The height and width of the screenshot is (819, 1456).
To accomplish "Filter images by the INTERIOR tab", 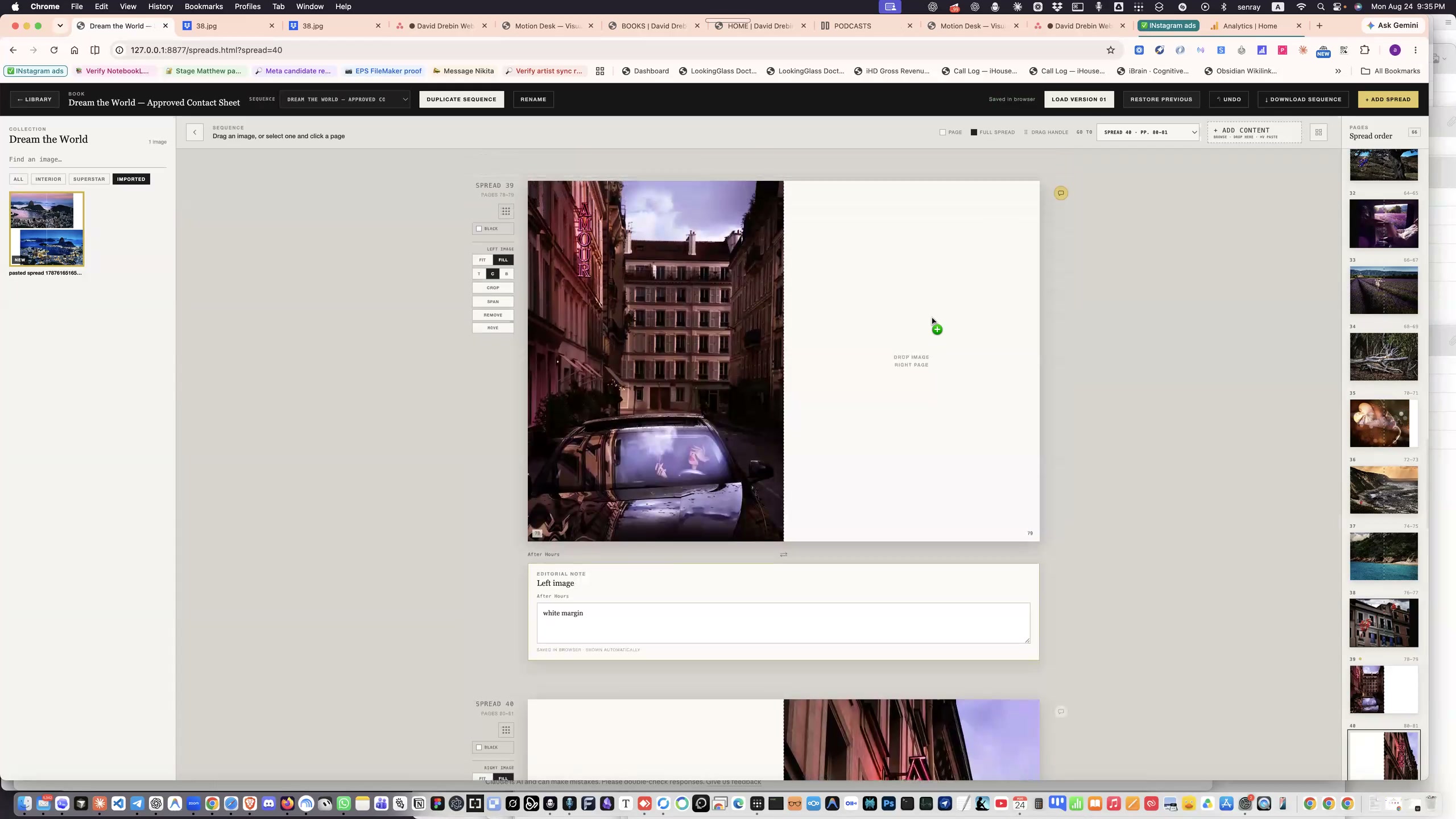I will (x=48, y=179).
